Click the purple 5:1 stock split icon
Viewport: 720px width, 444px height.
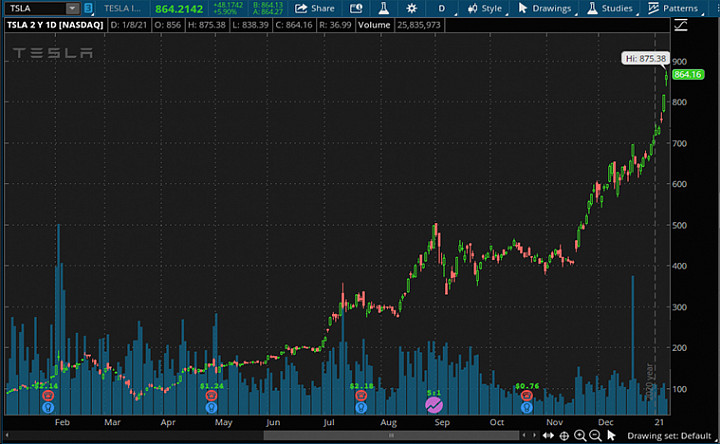(434, 405)
